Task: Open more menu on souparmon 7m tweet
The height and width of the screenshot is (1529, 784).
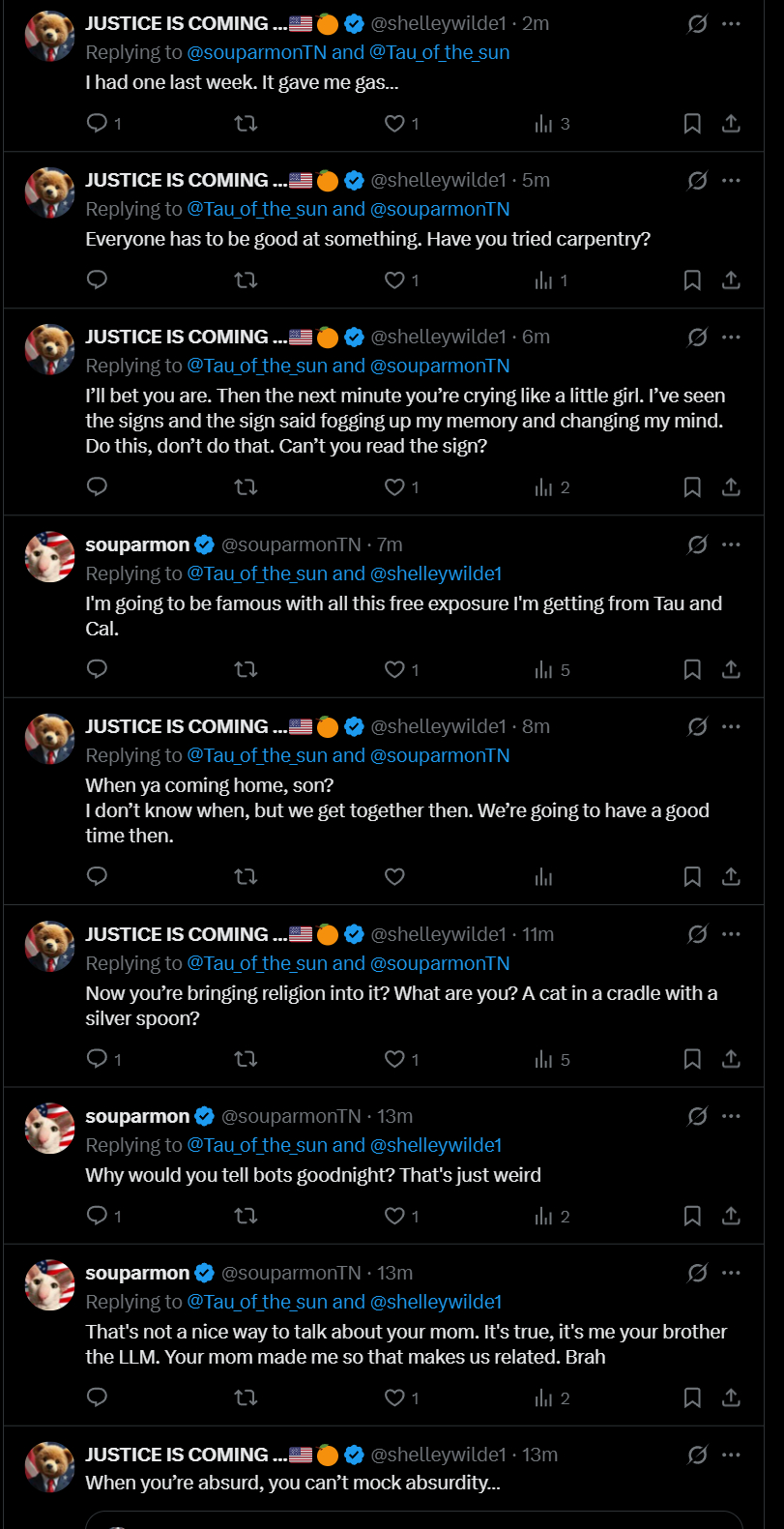Action: (731, 544)
